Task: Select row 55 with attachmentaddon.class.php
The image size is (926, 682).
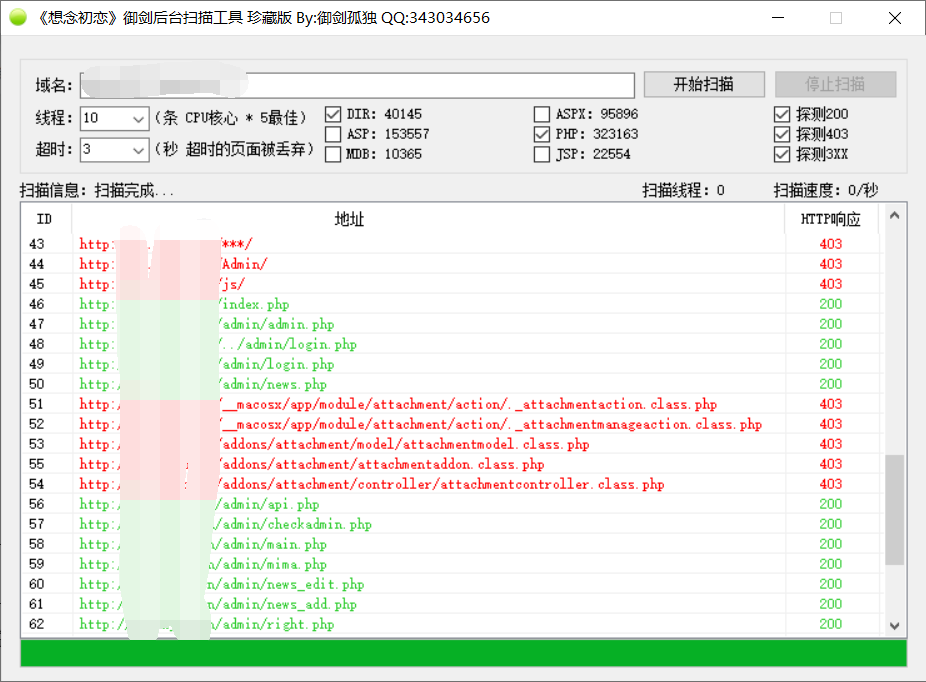Action: click(x=452, y=465)
